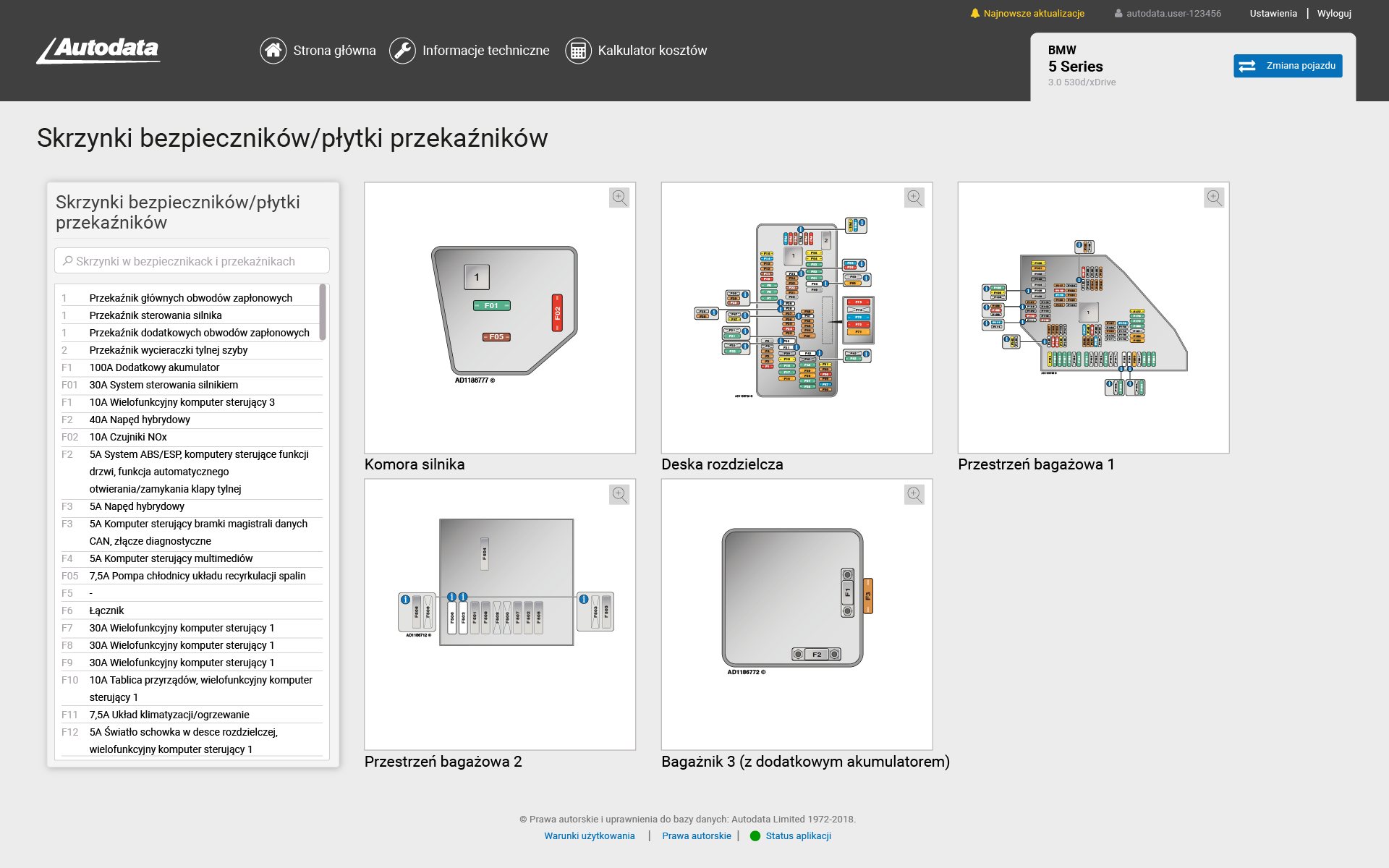Viewport: 1389px width, 868px height.
Task: Click the Najnowsze aktualizacje alert bell icon
Action: [975, 12]
